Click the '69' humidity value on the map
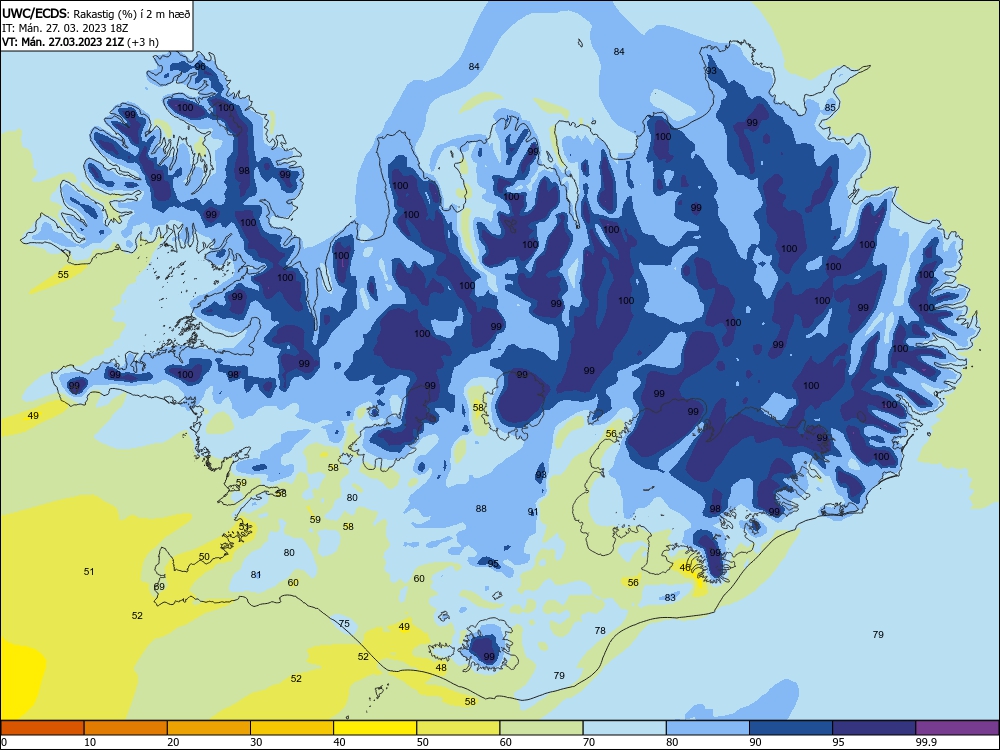 [159, 587]
